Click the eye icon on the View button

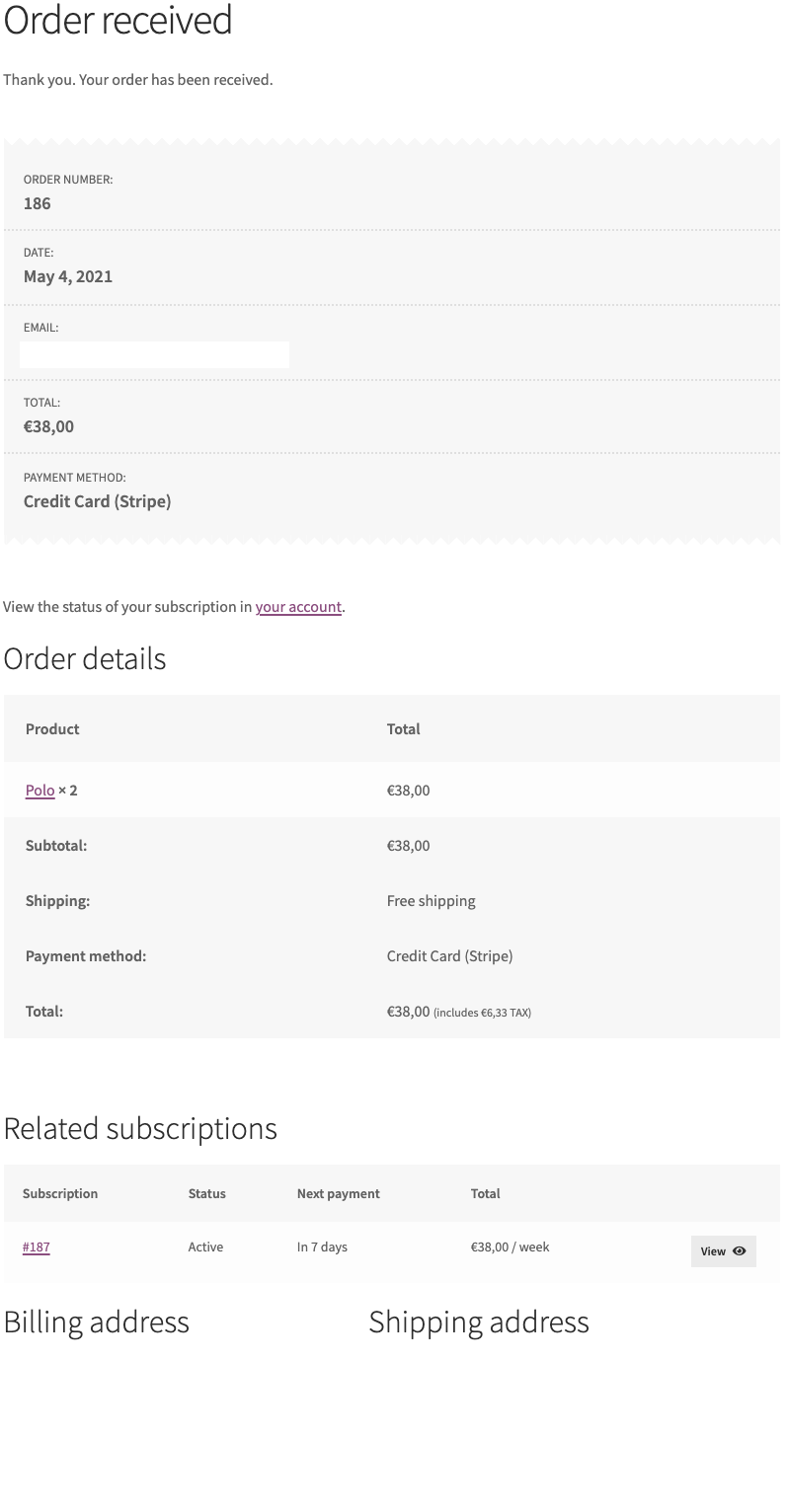pos(739,1250)
